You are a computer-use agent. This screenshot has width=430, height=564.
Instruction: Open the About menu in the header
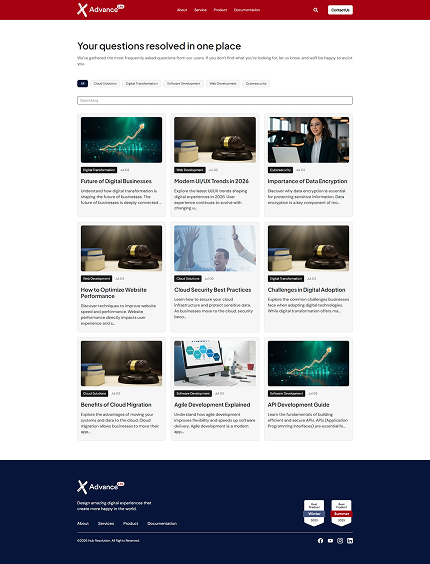(x=182, y=10)
